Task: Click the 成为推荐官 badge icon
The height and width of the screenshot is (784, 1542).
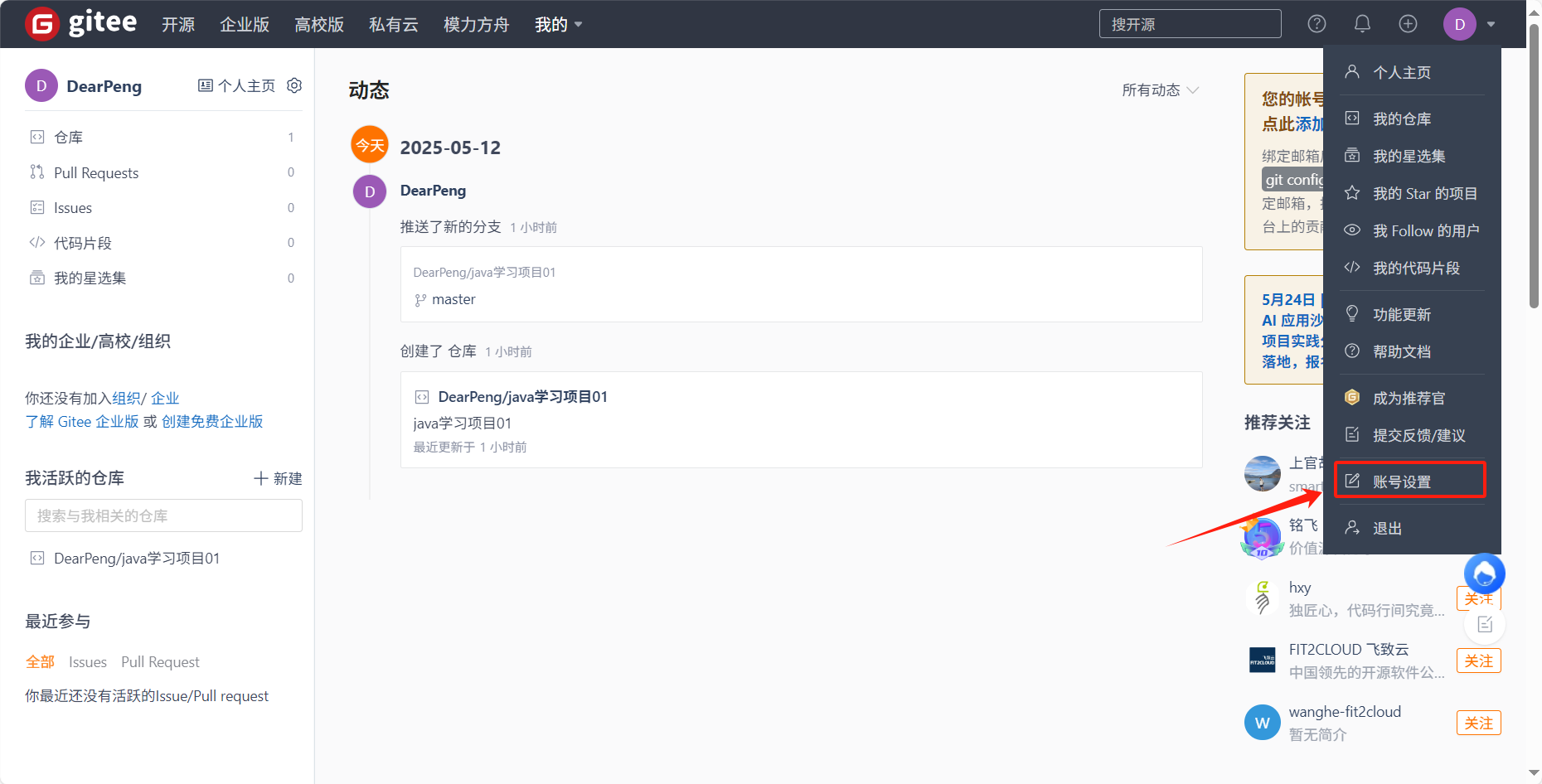Action: (1352, 398)
